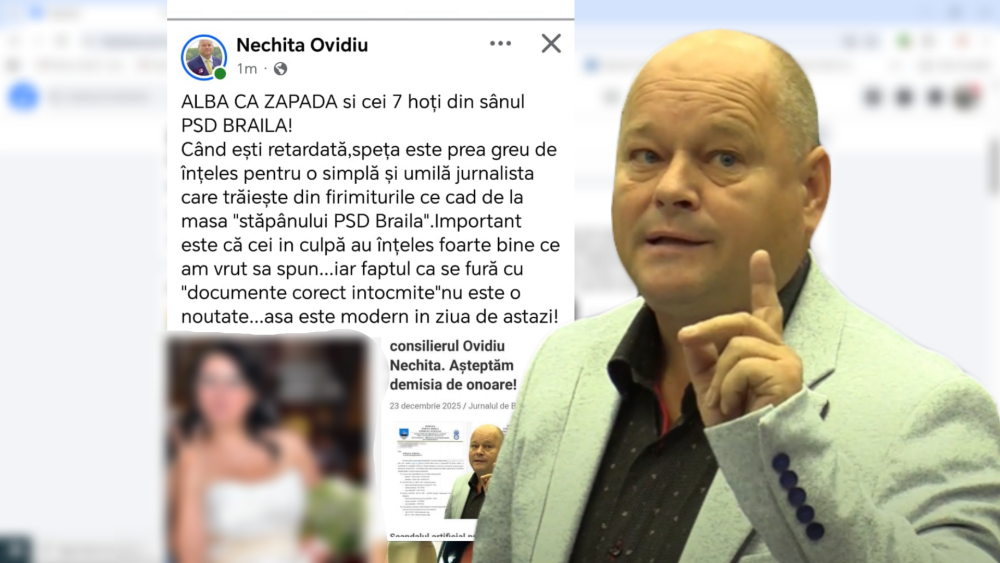Click the page scrollbar at right edge
The height and width of the screenshot is (563, 1000).
click(x=993, y=166)
